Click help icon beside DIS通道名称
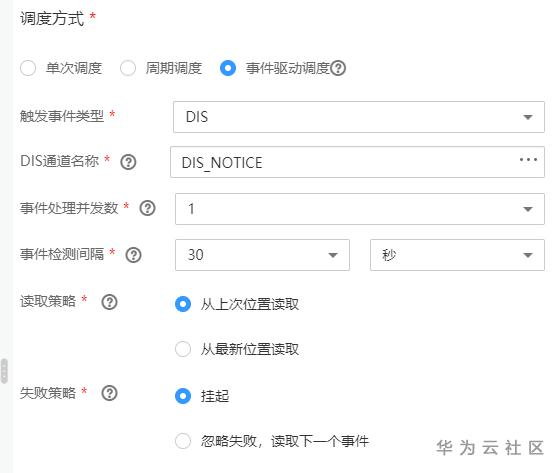This screenshot has width=557, height=473. coord(128,162)
